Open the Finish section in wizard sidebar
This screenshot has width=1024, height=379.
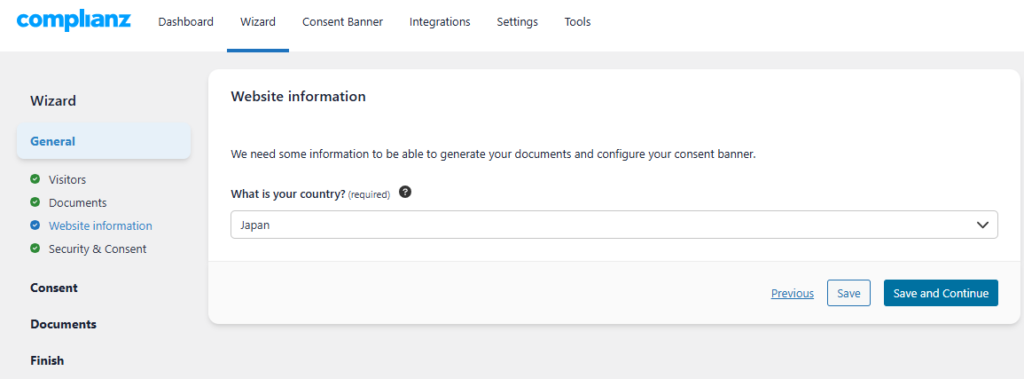(47, 361)
